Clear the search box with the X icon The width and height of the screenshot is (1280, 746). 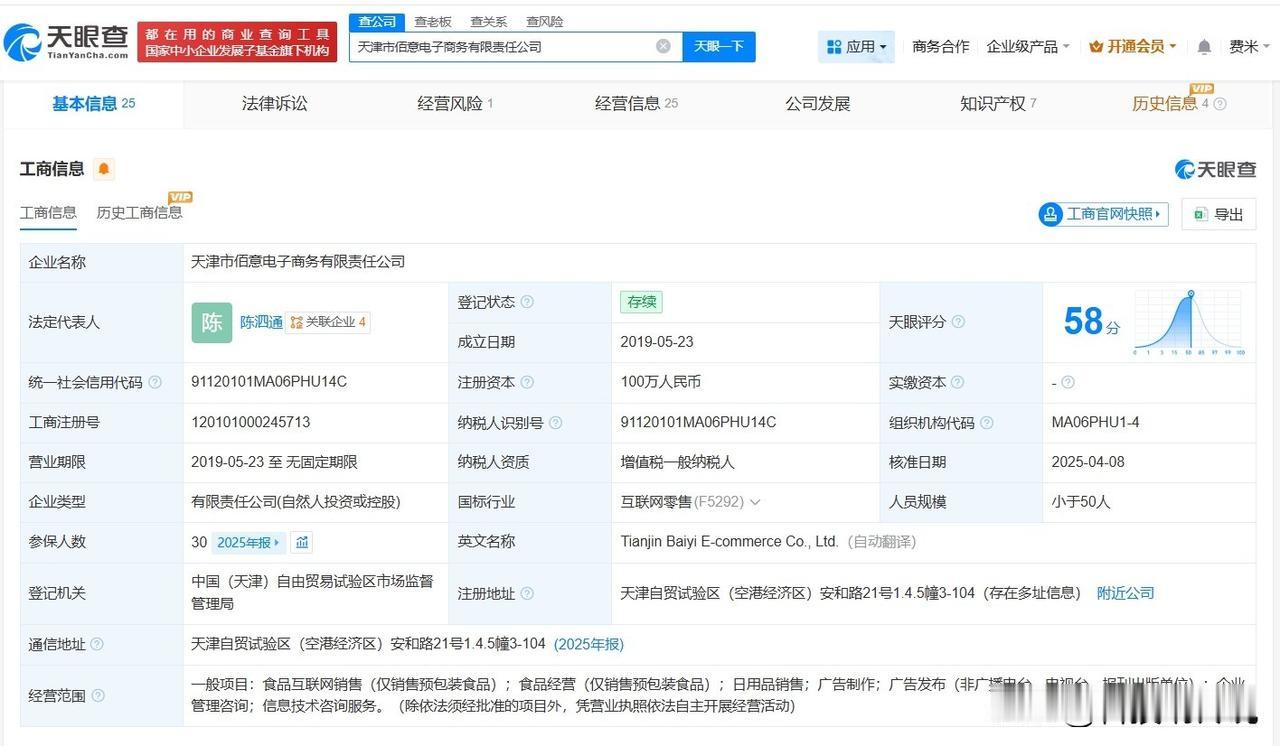point(663,46)
